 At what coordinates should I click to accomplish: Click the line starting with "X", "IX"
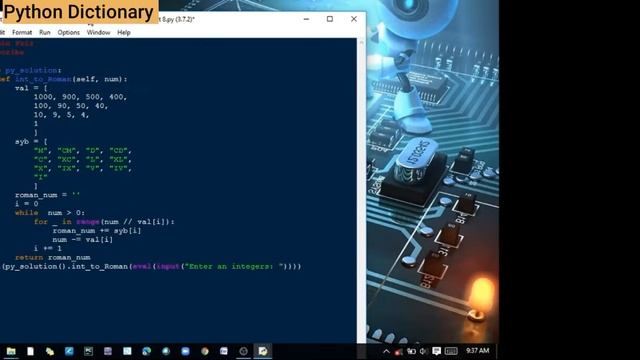coord(82,169)
